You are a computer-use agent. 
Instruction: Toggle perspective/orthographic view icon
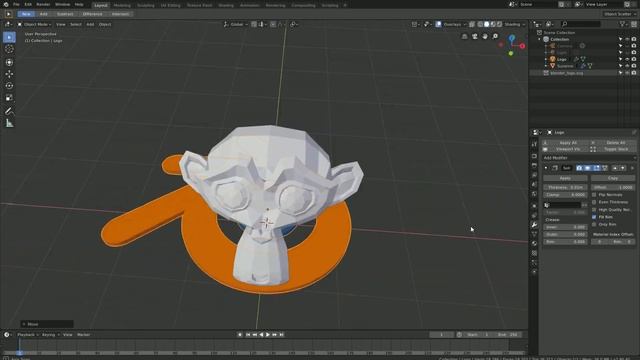464,36
